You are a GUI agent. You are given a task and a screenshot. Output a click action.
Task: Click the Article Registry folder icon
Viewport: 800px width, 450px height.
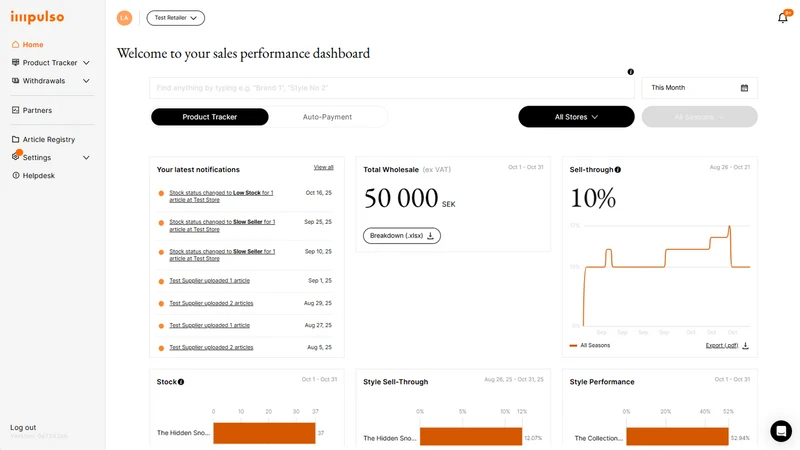pyautogui.click(x=15, y=139)
